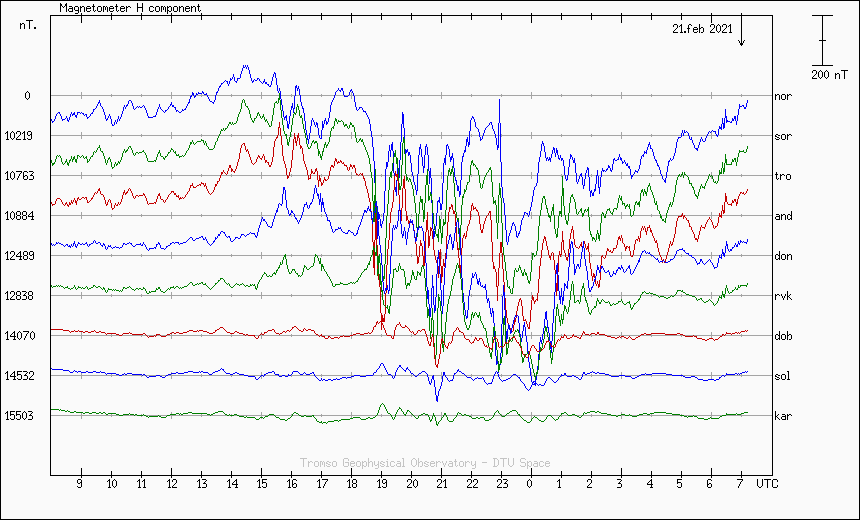The image size is (860, 520).
Task: Click the '200 nT' scale label
Action: click(829, 75)
